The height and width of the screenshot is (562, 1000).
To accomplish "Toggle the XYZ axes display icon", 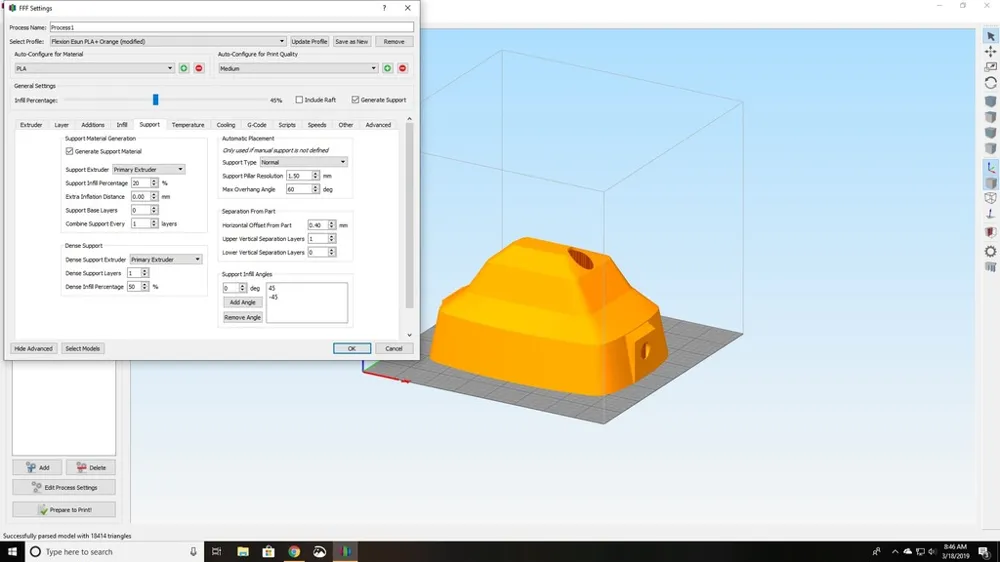I will click(990, 168).
